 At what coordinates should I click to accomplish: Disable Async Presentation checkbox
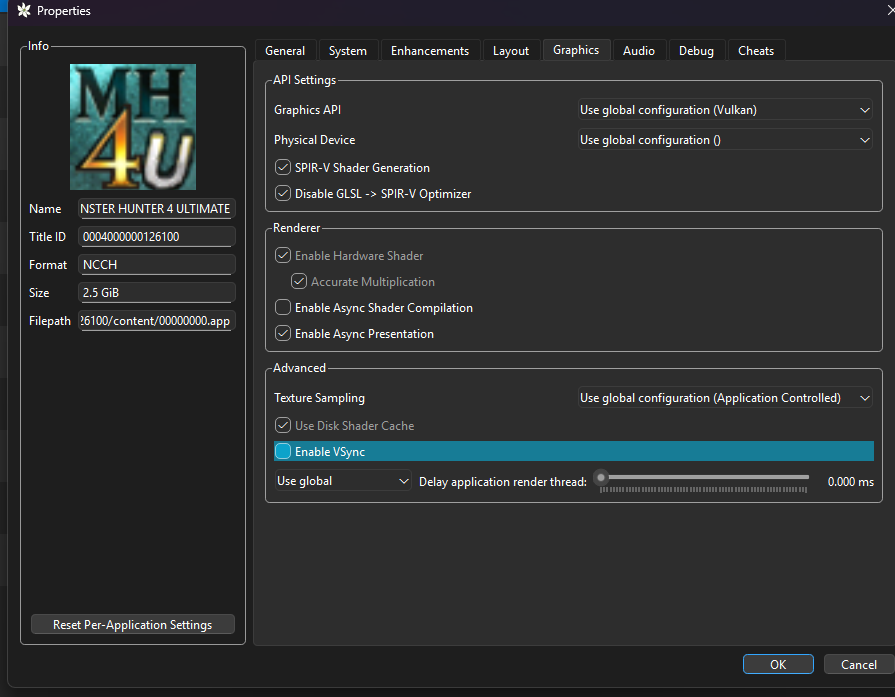283,334
